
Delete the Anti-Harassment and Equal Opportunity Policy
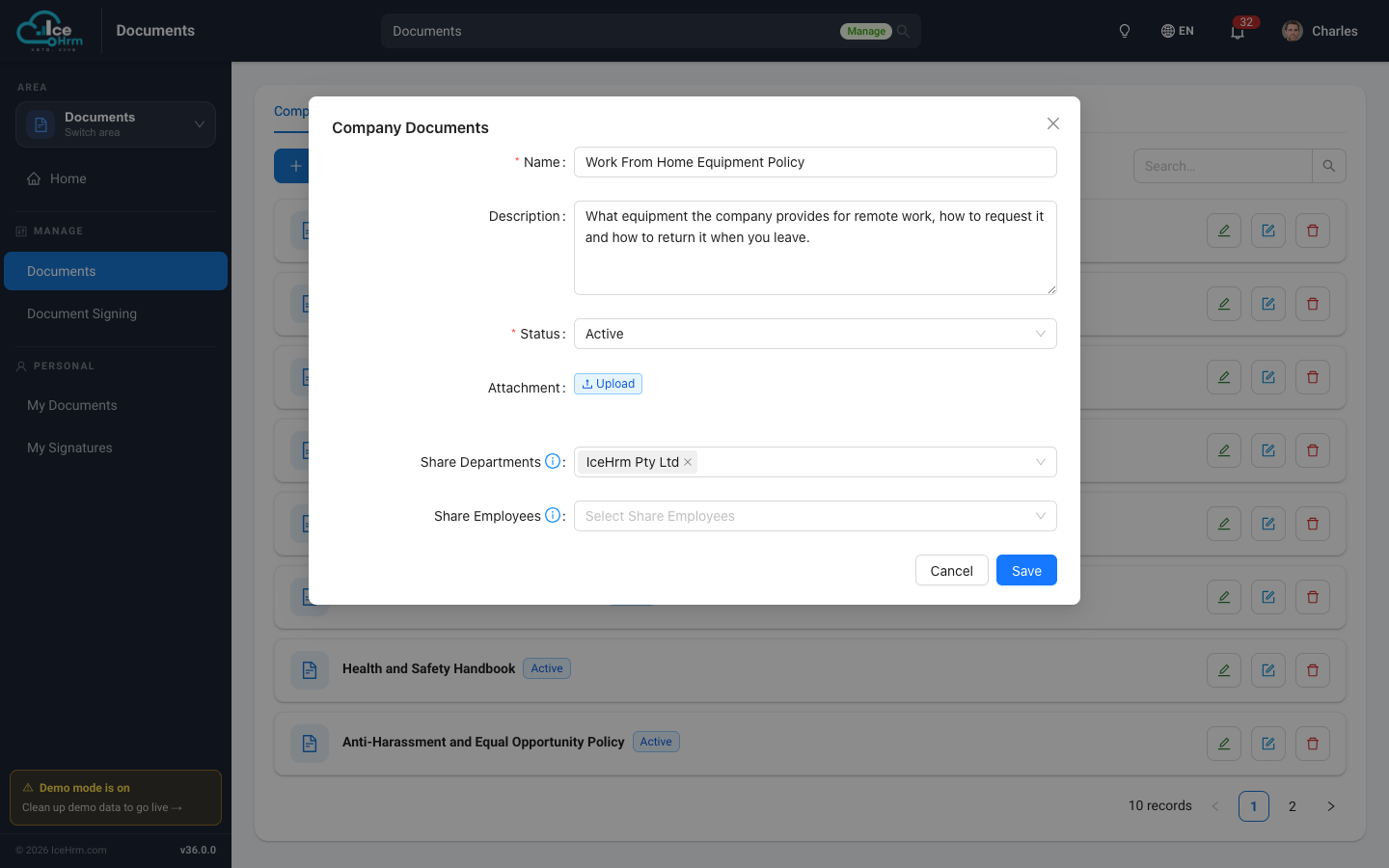(1313, 744)
